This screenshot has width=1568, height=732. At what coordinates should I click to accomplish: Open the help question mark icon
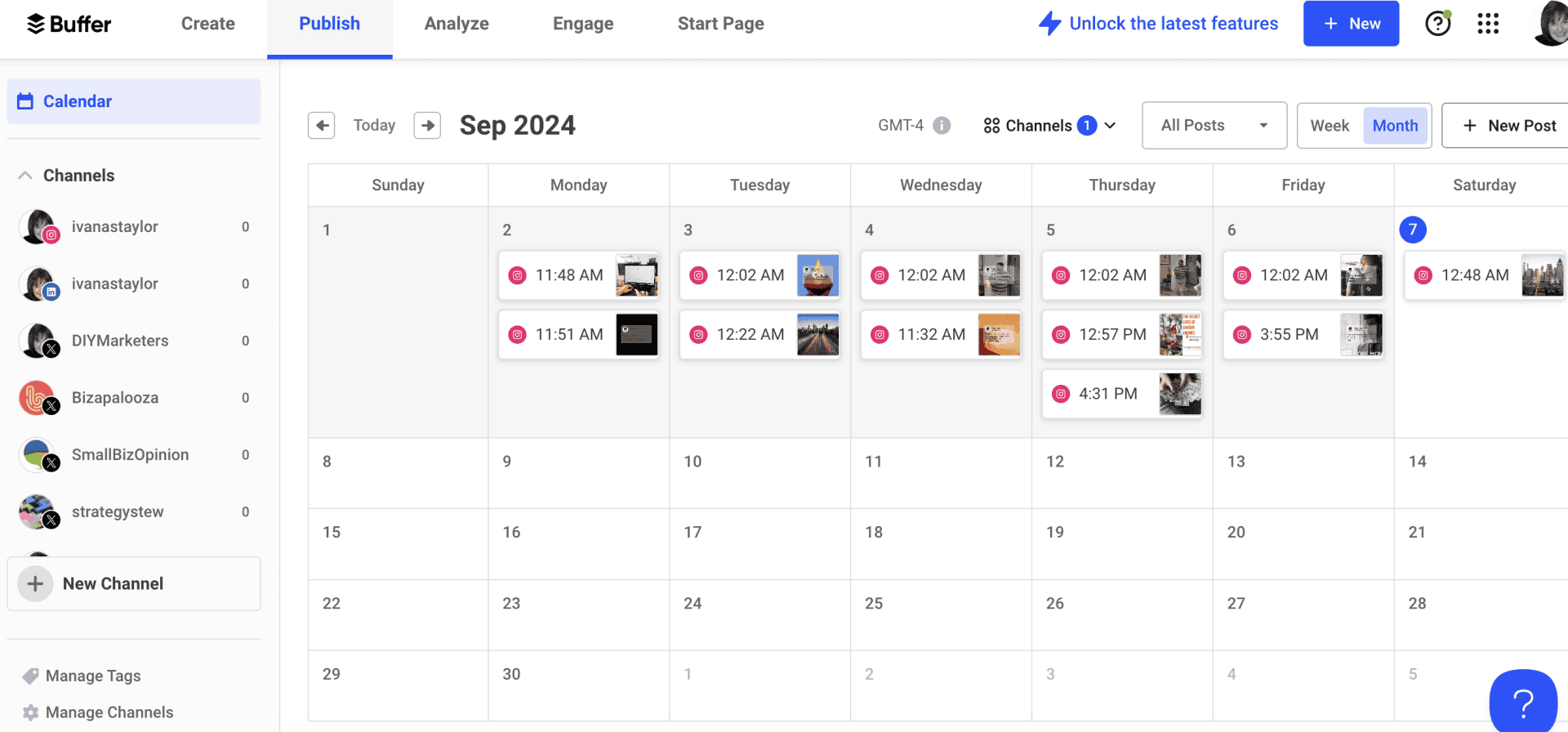[1437, 23]
